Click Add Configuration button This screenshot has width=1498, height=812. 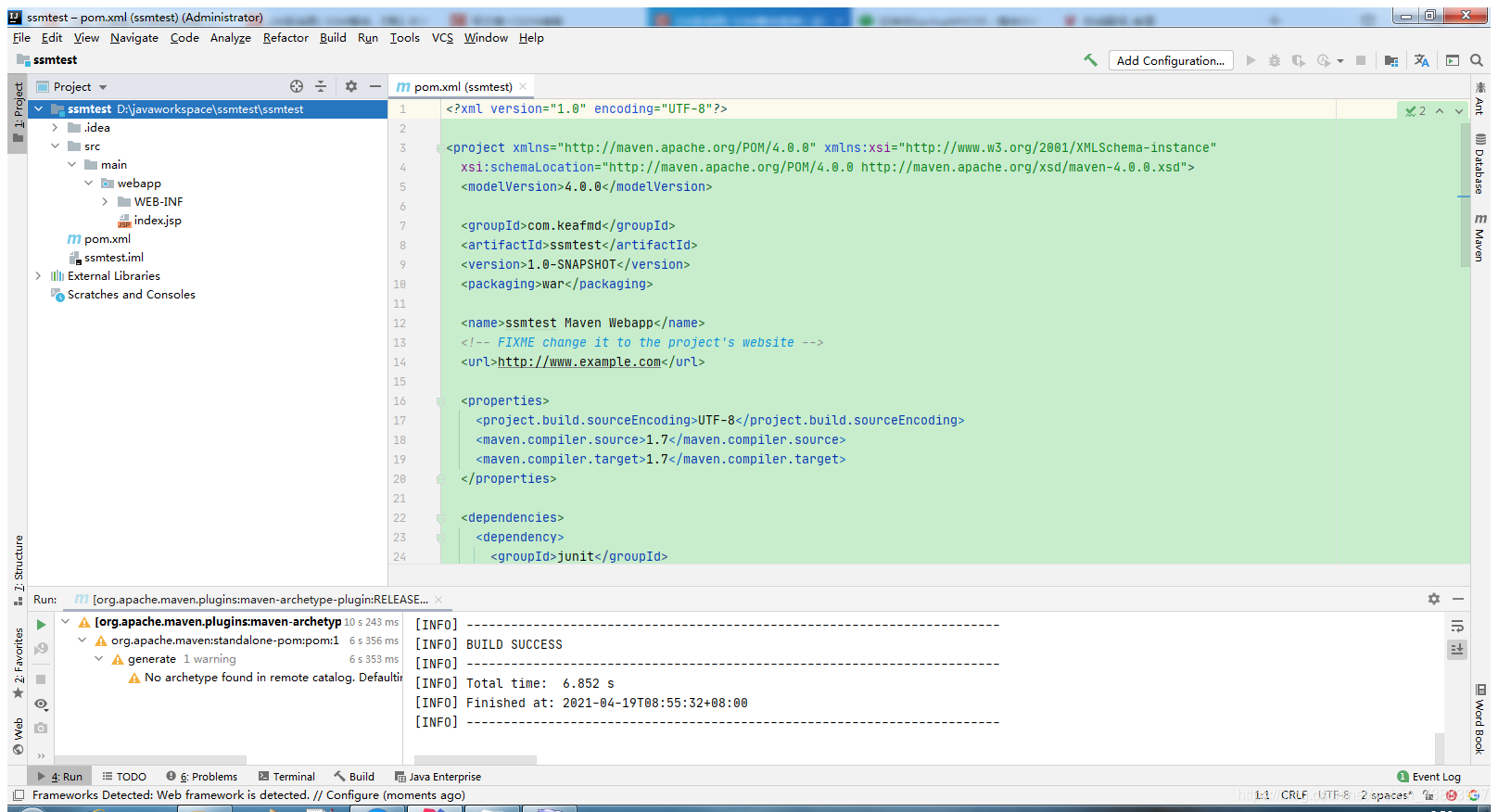click(x=1171, y=60)
